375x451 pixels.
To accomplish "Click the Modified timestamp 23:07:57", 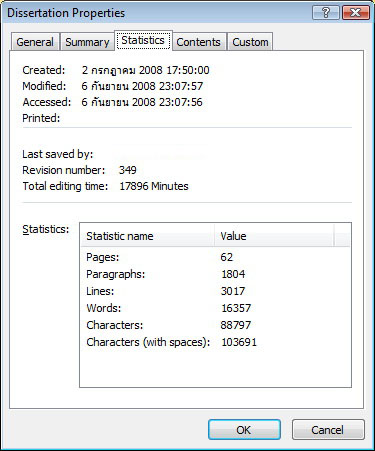I will [x=181, y=86].
